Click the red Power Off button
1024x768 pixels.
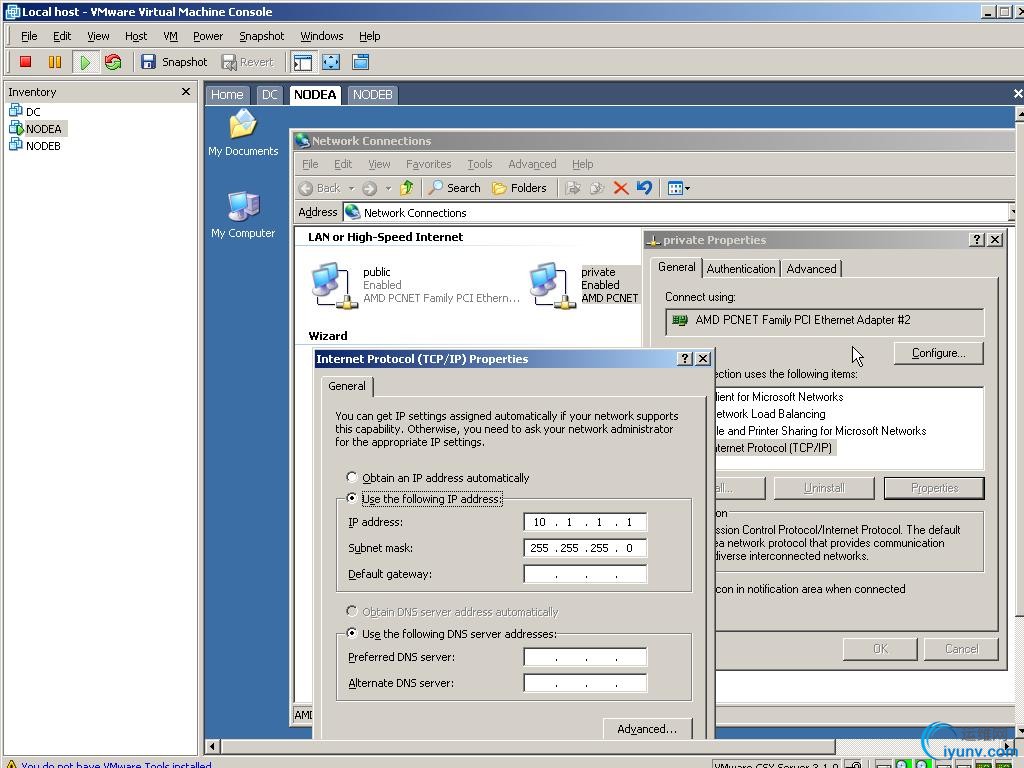pyautogui.click(x=25, y=62)
